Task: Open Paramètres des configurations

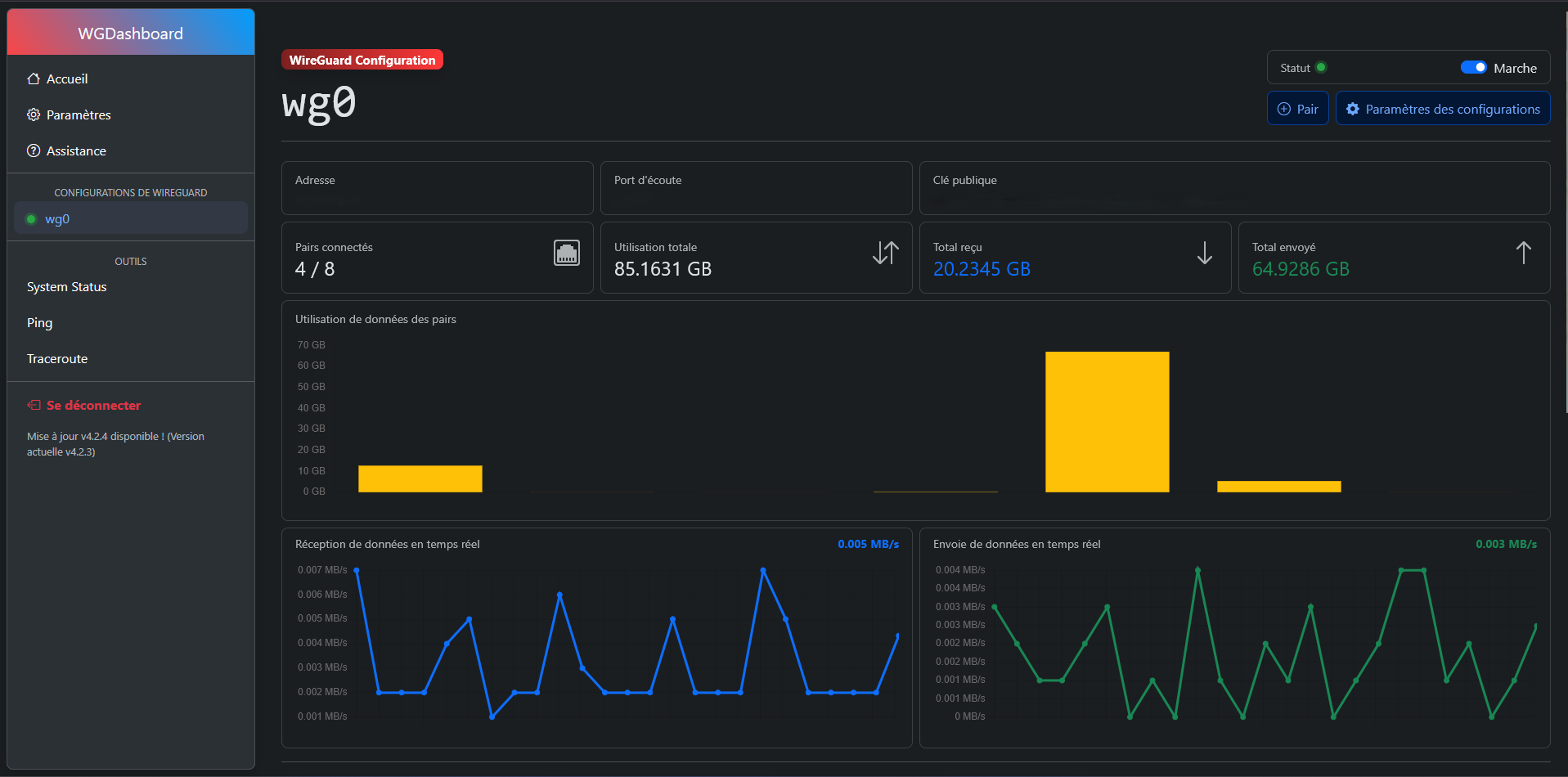Action: pos(1442,109)
